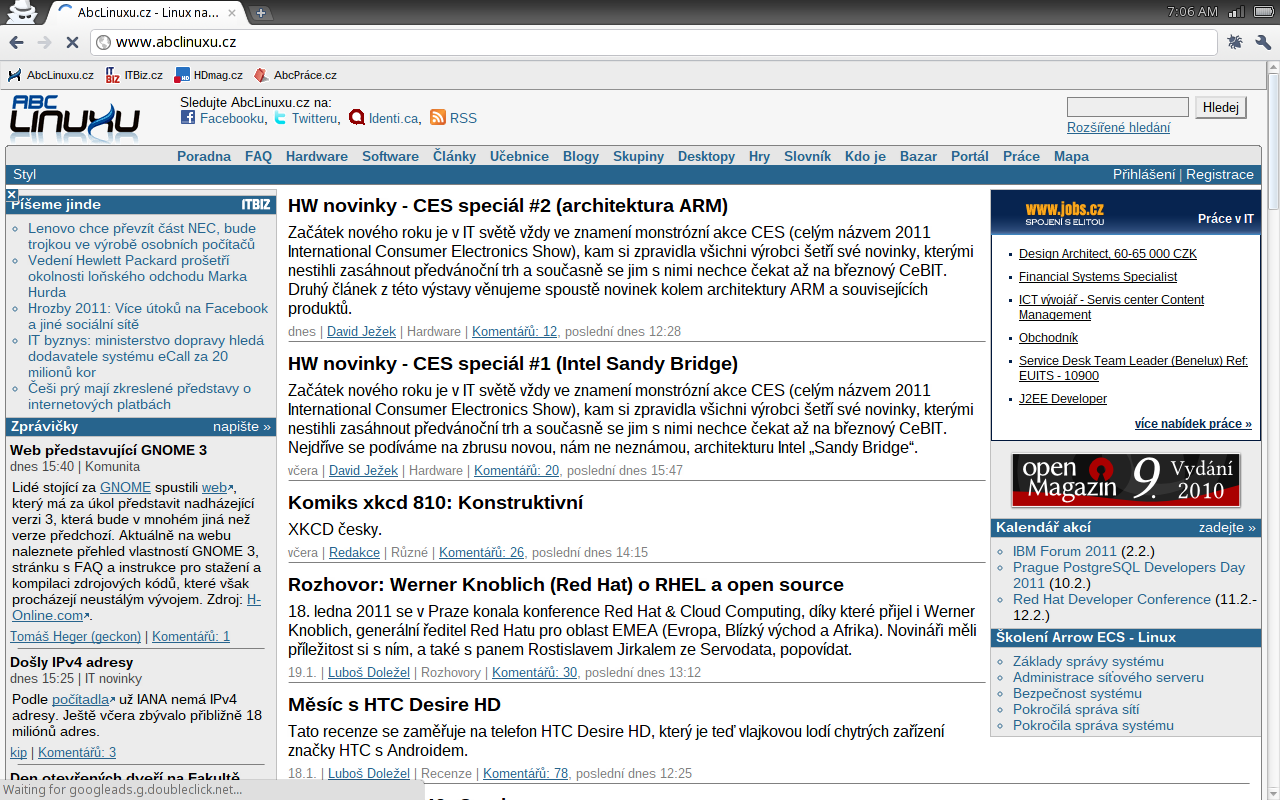Viewport: 1280px width, 800px height.
Task: Open Základy správy systému training link
Action: 1088,661
